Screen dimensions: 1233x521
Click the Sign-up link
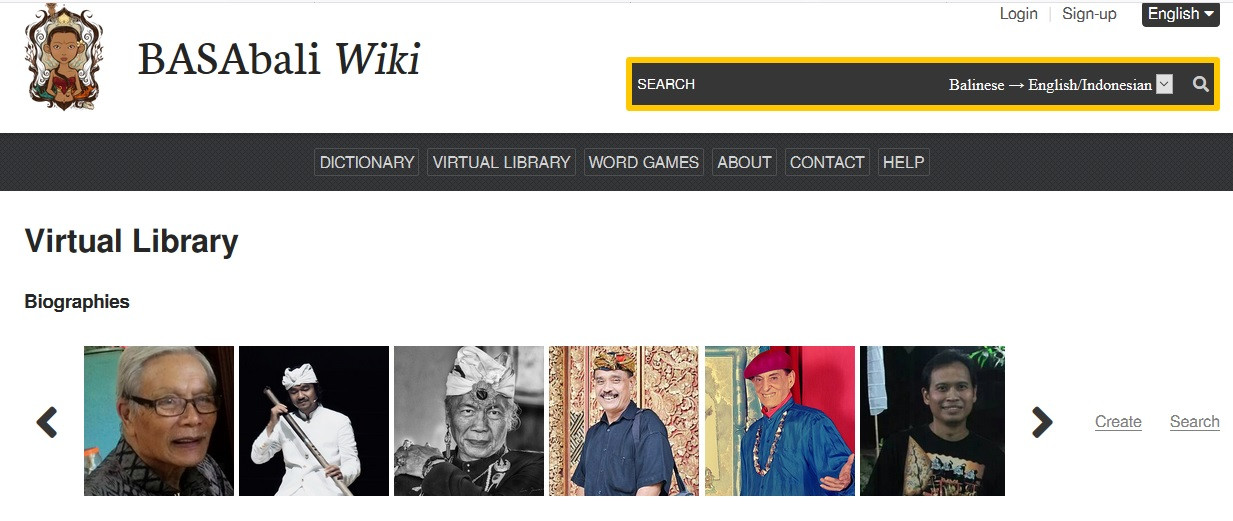1089,14
